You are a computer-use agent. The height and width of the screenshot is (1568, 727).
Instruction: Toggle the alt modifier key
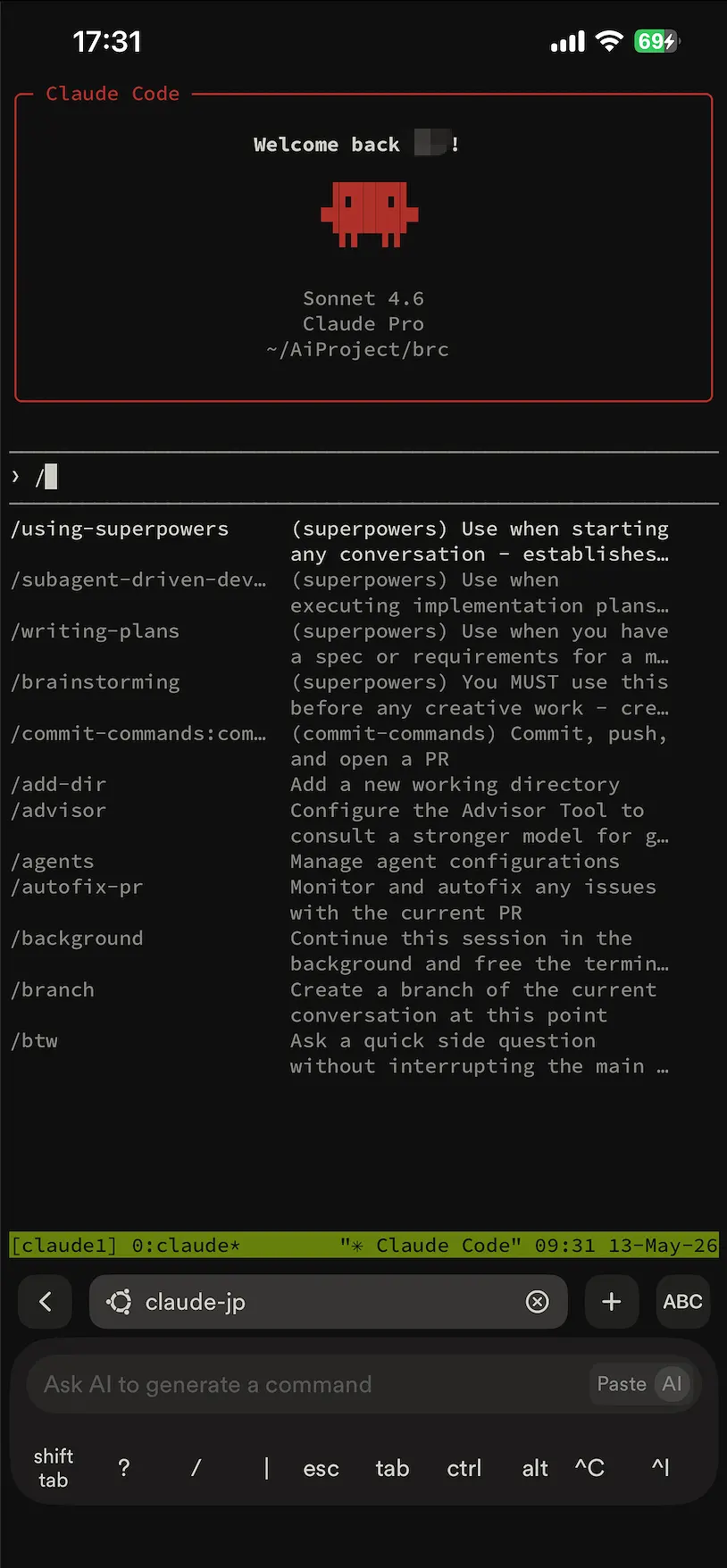point(535,1468)
